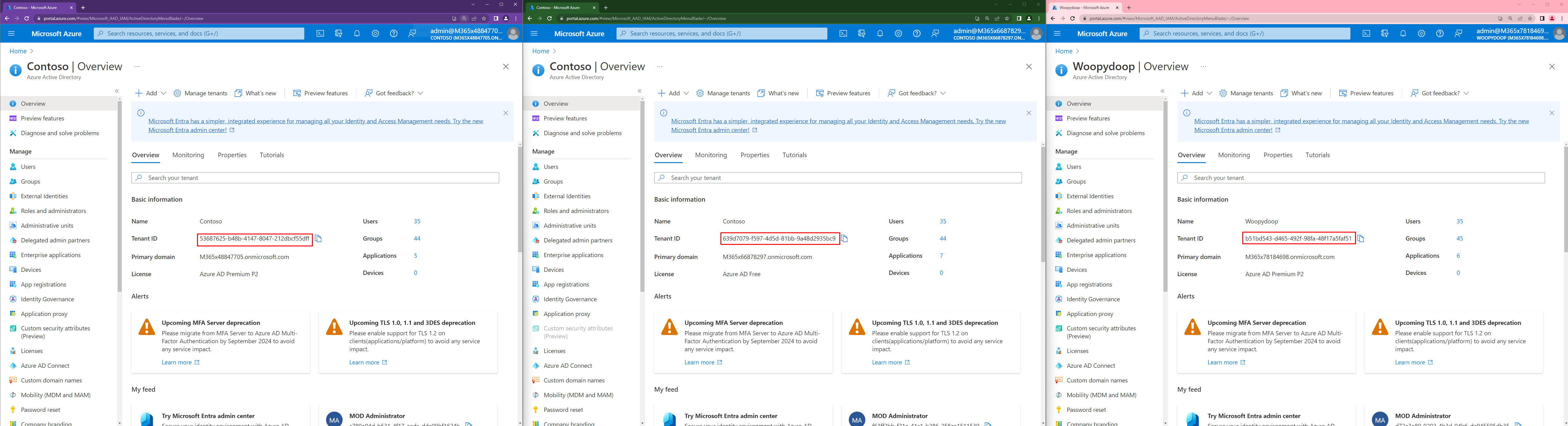Image resolution: width=1568 pixels, height=426 pixels.
Task: Collapse the Woopydoop sidebar
Action: [x=1163, y=91]
